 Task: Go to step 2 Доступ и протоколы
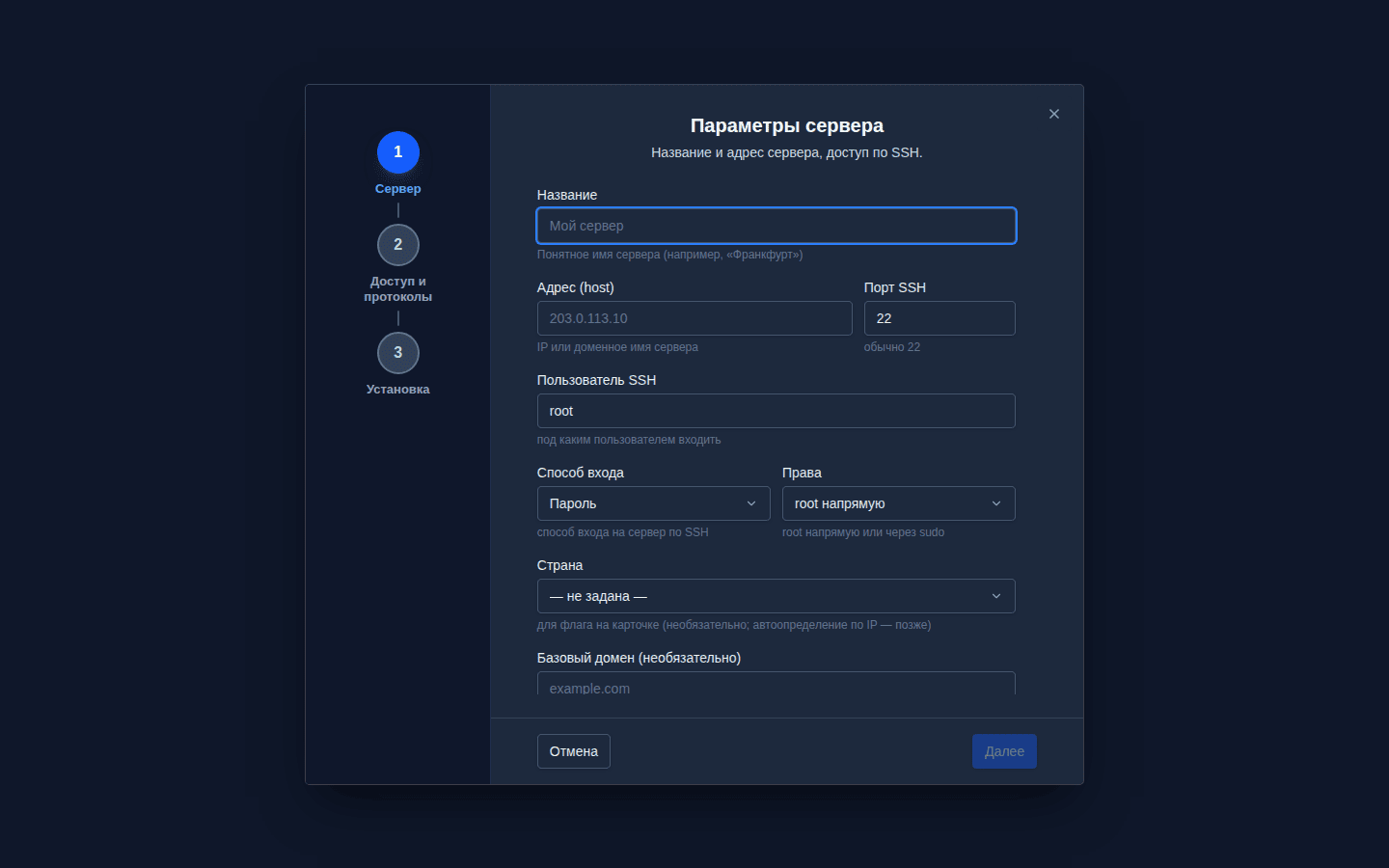[x=398, y=245]
